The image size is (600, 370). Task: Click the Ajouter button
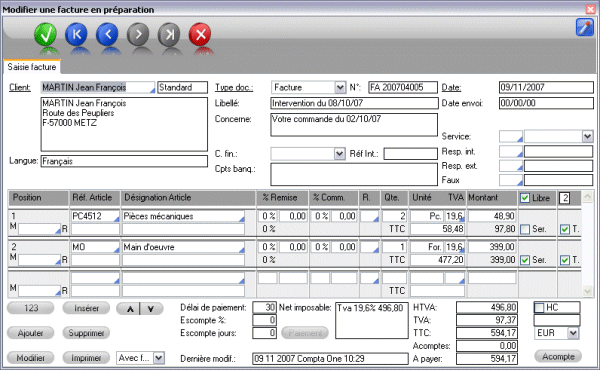click(31, 333)
